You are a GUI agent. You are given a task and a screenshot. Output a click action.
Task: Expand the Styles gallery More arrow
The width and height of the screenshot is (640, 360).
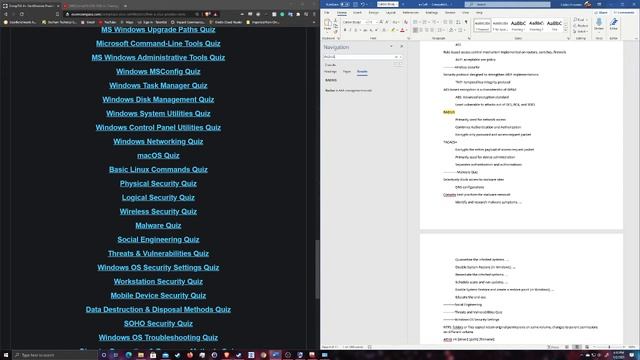click(566, 30)
